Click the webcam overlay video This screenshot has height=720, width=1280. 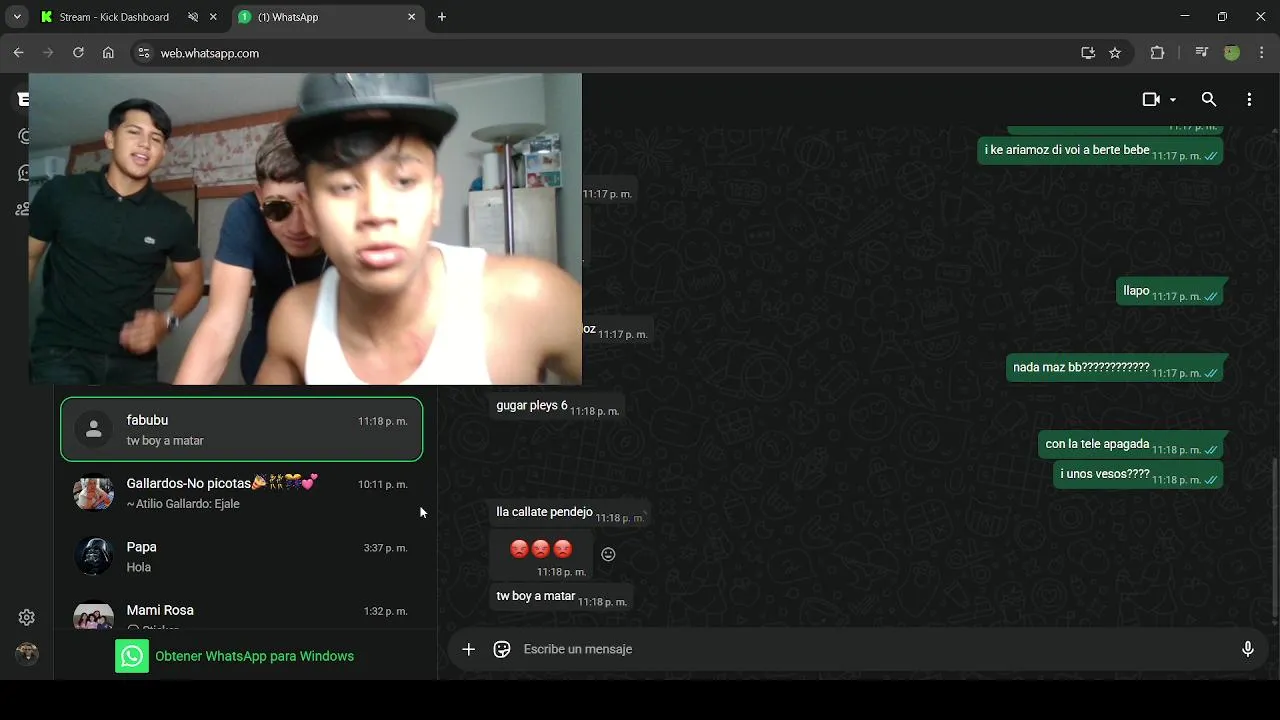point(305,229)
